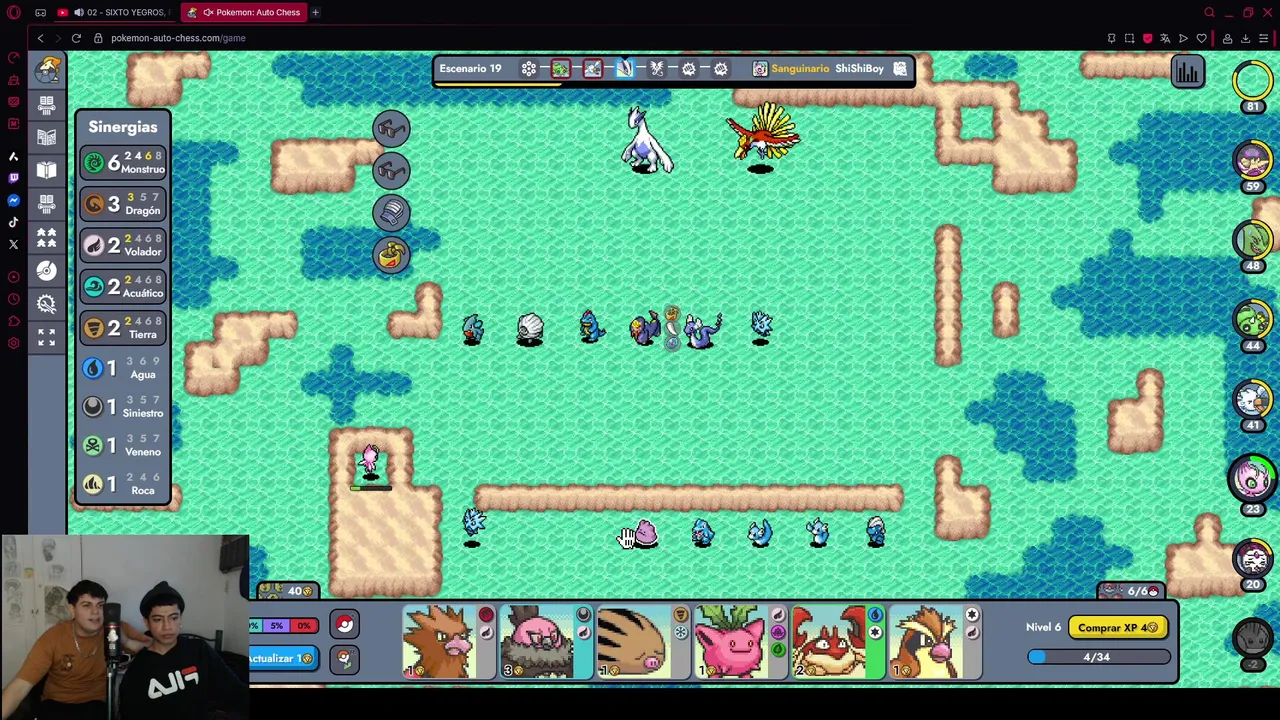Open the bar chart damage meter
The height and width of the screenshot is (720, 1280).
point(1187,72)
